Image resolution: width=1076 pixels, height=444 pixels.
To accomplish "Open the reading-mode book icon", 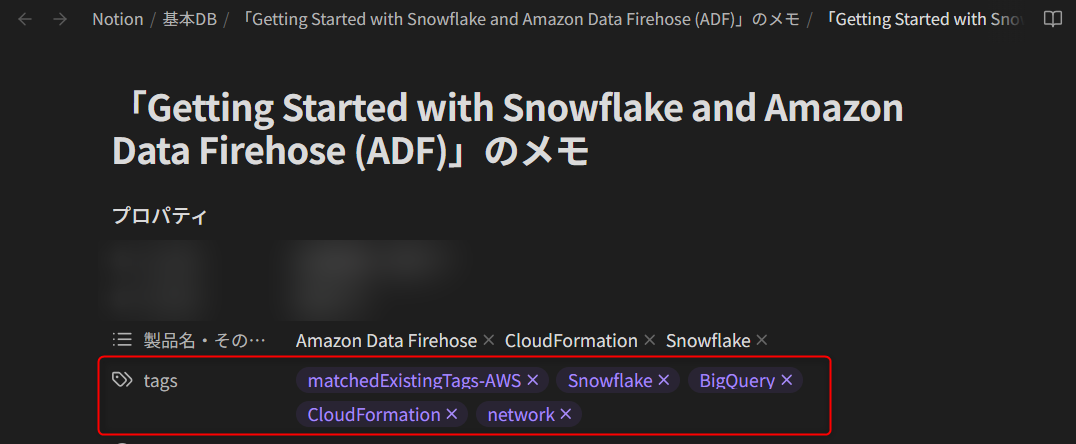I will pos(1052,19).
